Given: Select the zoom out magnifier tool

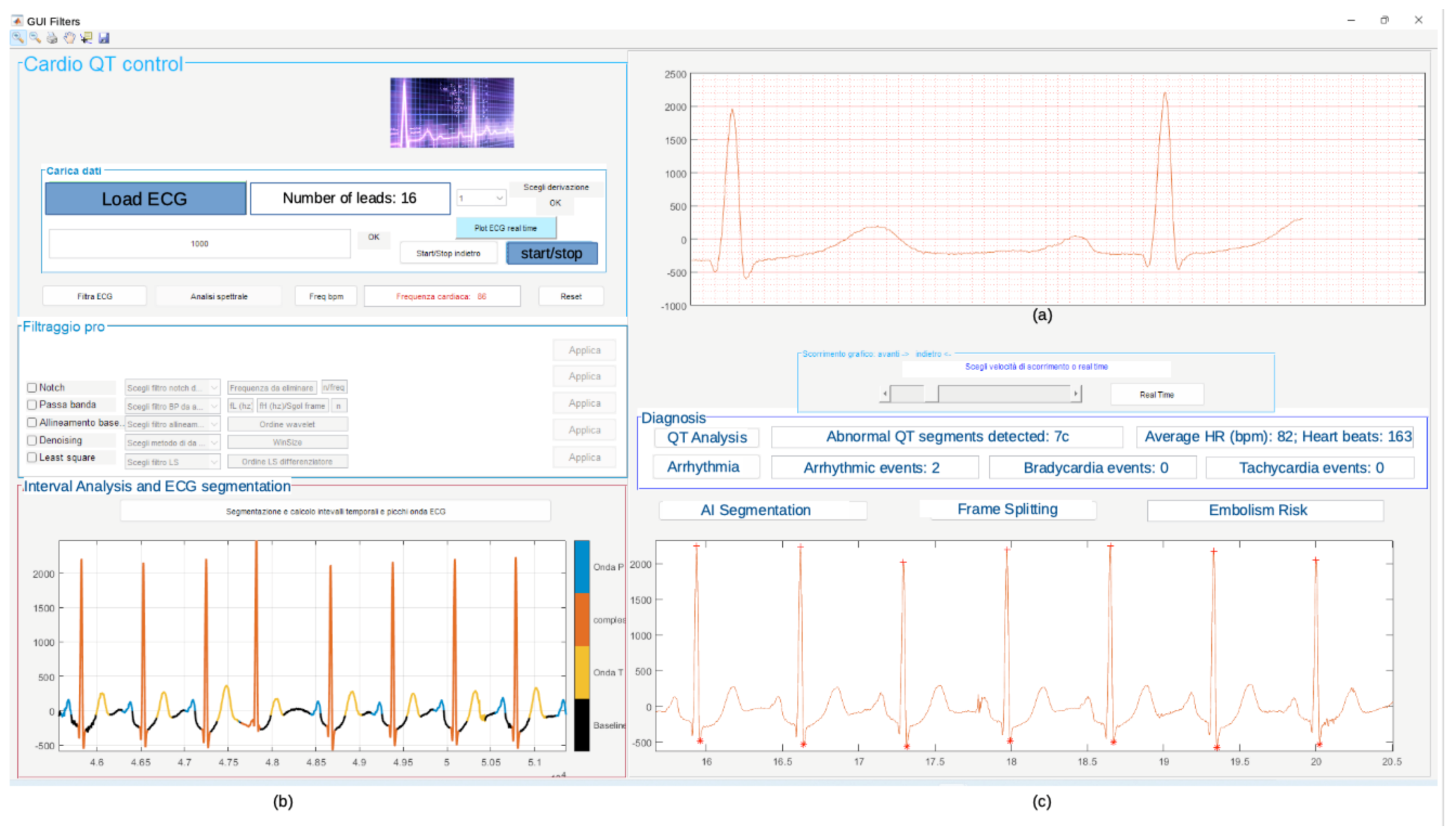Looking at the screenshot, I should [x=35, y=38].
